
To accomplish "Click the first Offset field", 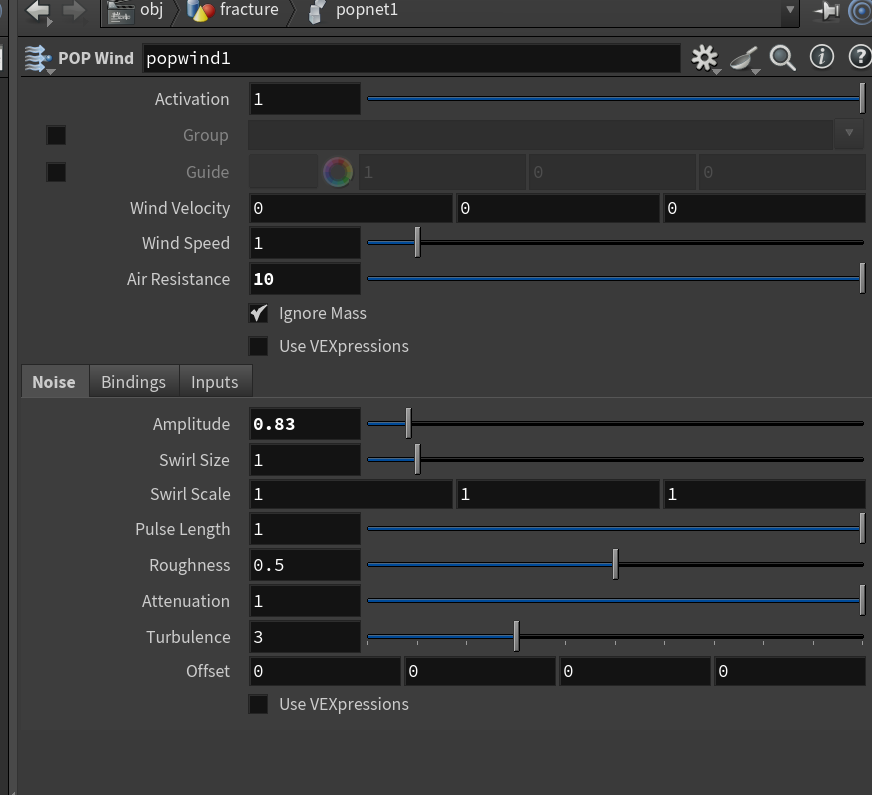I will [x=325, y=672].
